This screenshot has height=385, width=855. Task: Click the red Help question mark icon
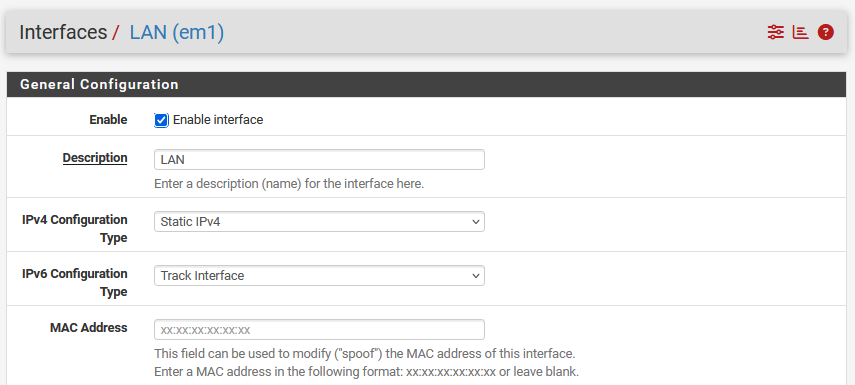[826, 32]
